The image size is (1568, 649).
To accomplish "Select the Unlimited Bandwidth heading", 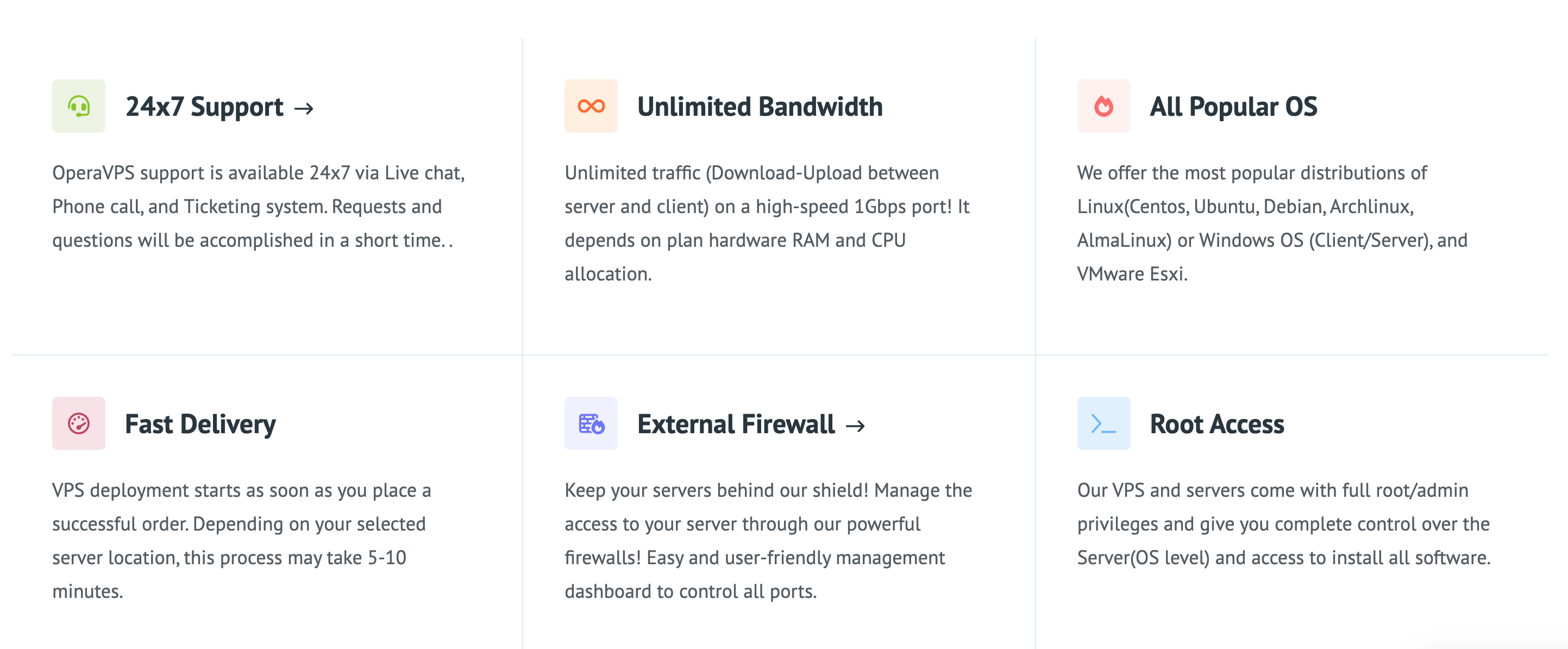I will coord(760,107).
